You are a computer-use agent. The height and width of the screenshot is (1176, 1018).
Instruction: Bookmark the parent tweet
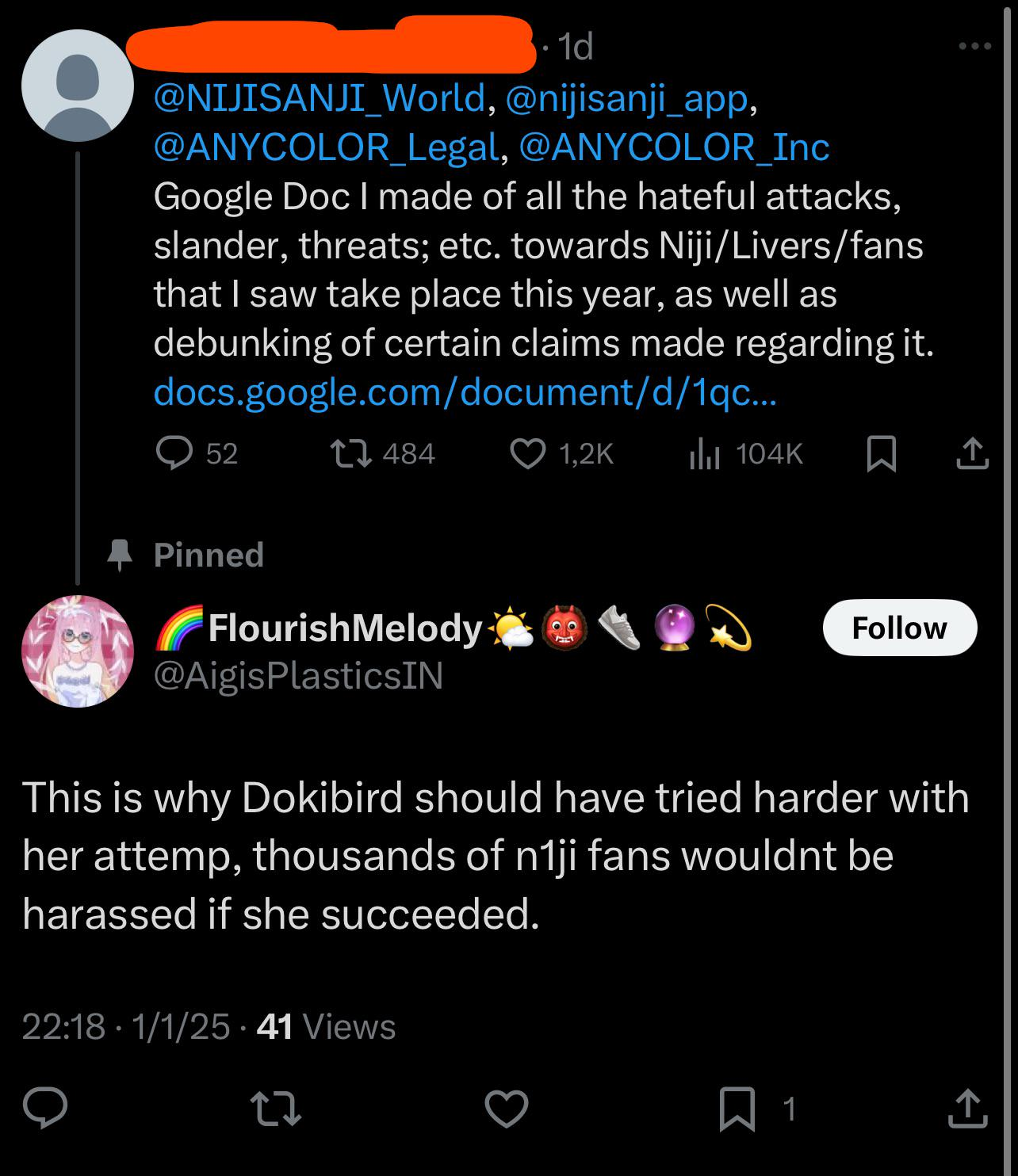(x=881, y=455)
